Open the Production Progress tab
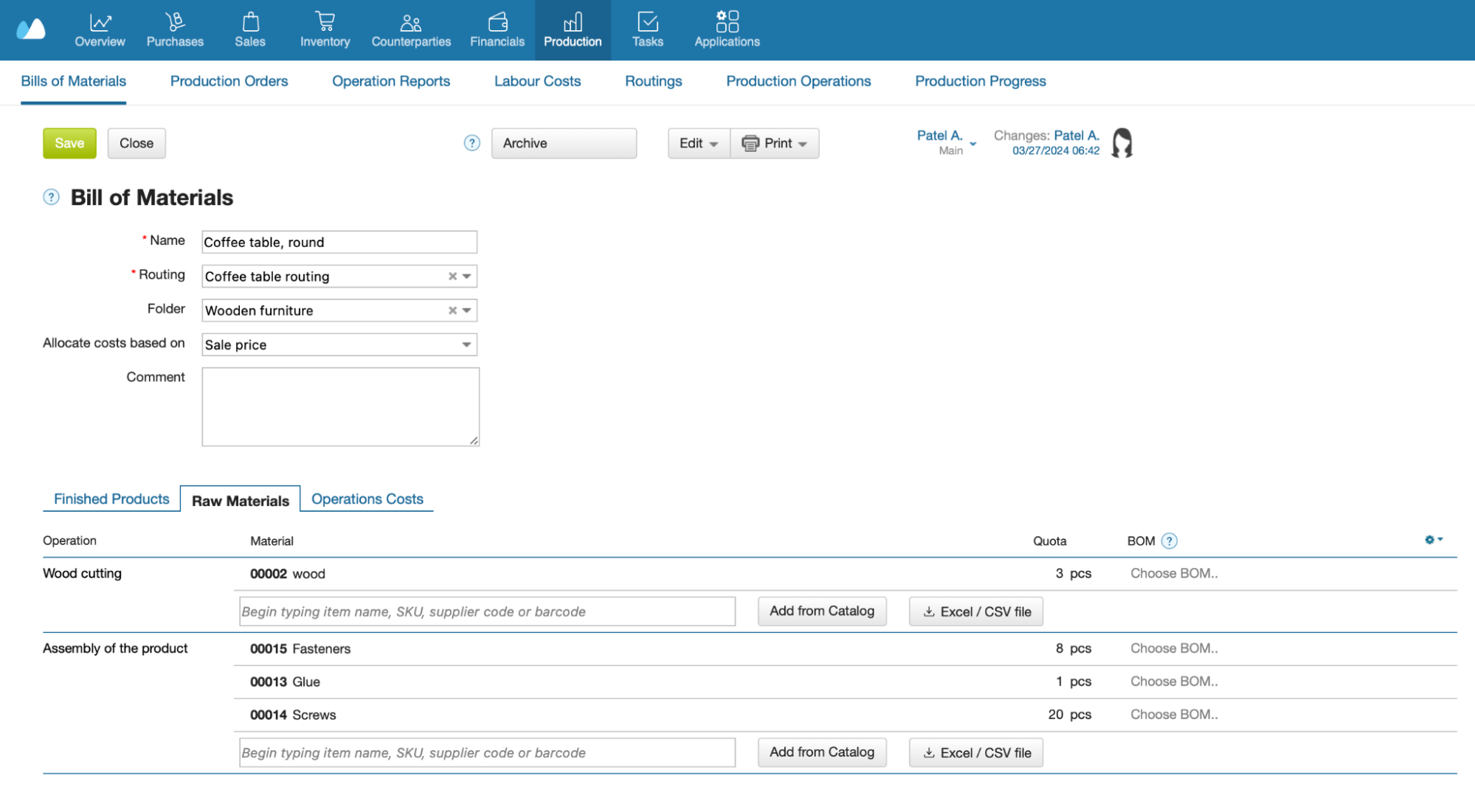 point(980,81)
